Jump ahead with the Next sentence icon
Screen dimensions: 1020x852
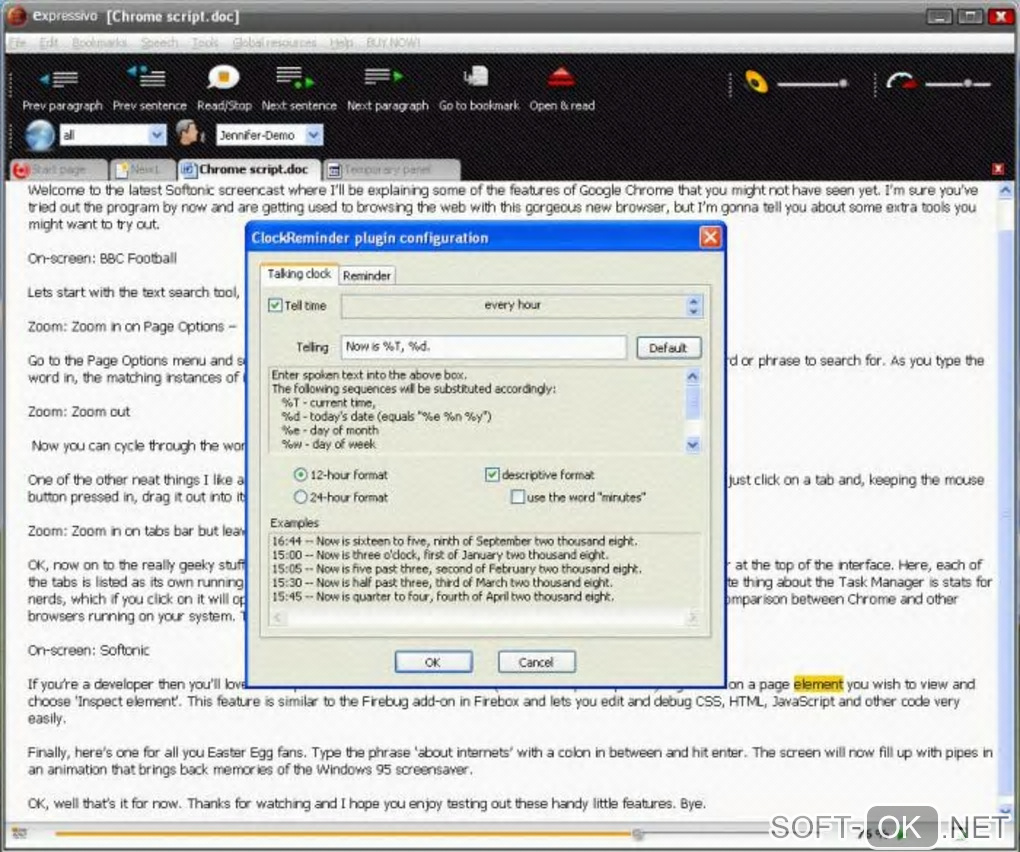[295, 77]
